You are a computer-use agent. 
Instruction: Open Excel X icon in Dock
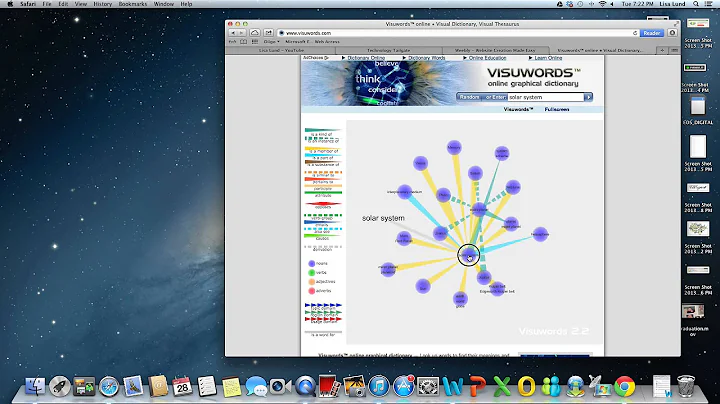point(501,386)
